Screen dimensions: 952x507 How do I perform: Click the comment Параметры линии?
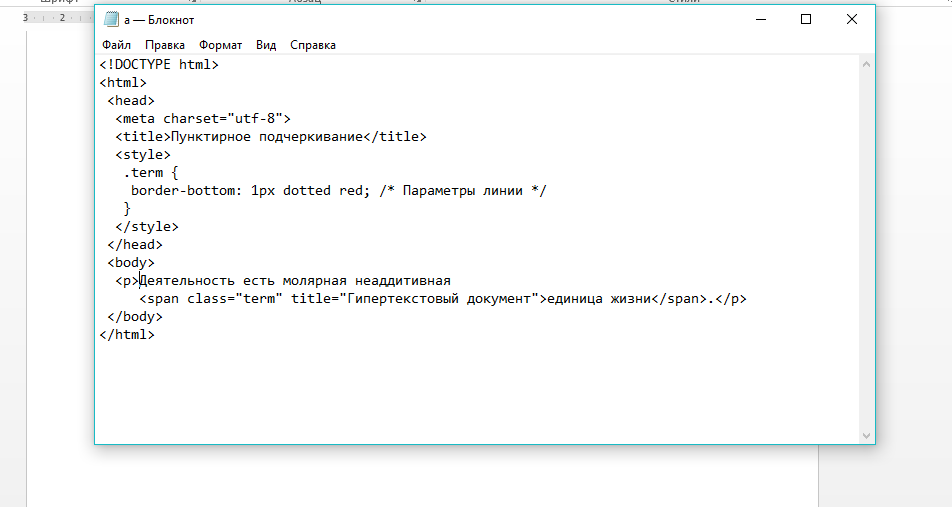coord(463,191)
